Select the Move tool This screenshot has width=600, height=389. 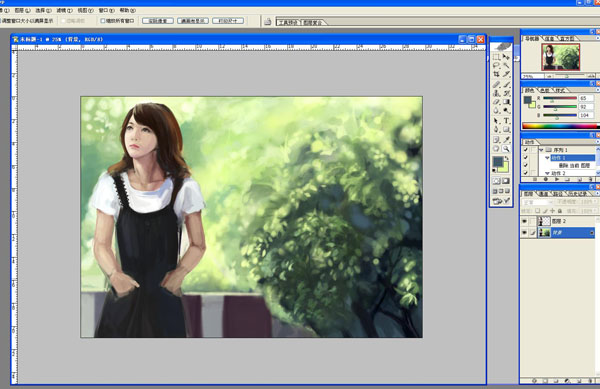pyautogui.click(x=506, y=57)
